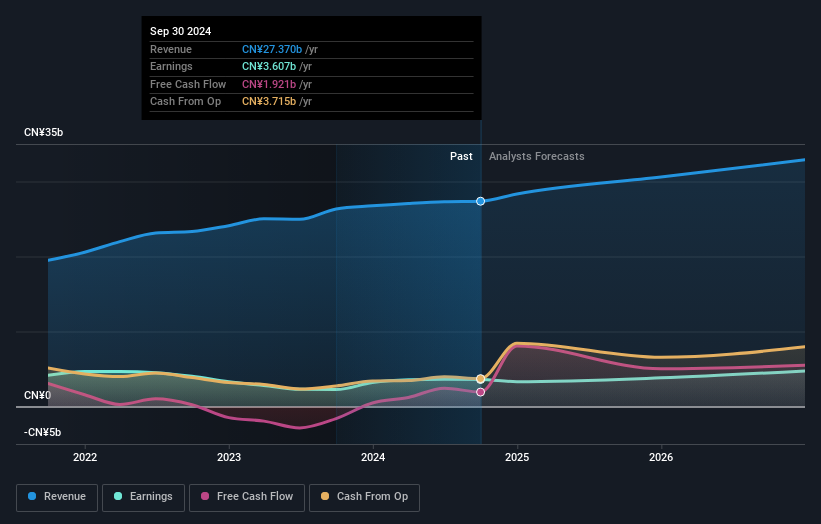Viewport: 821px width, 524px height.
Task: Click the teal Earnings legend dot
Action: coord(118,496)
